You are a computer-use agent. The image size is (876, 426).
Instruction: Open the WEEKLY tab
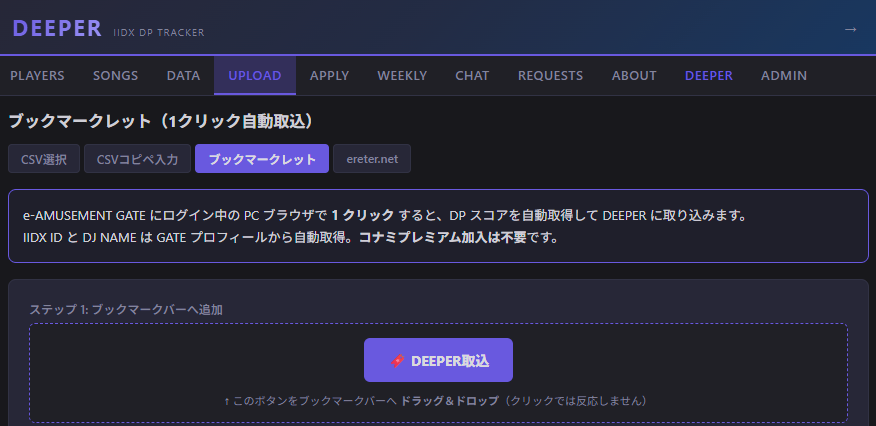[402, 75]
